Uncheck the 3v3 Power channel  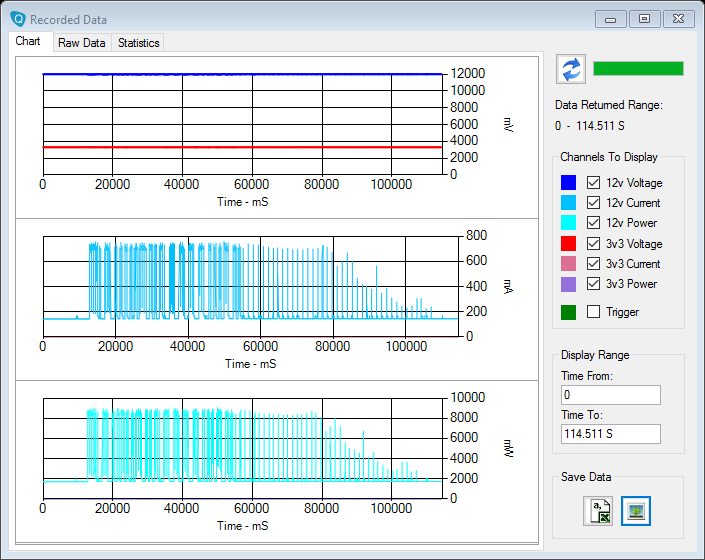coord(593,284)
